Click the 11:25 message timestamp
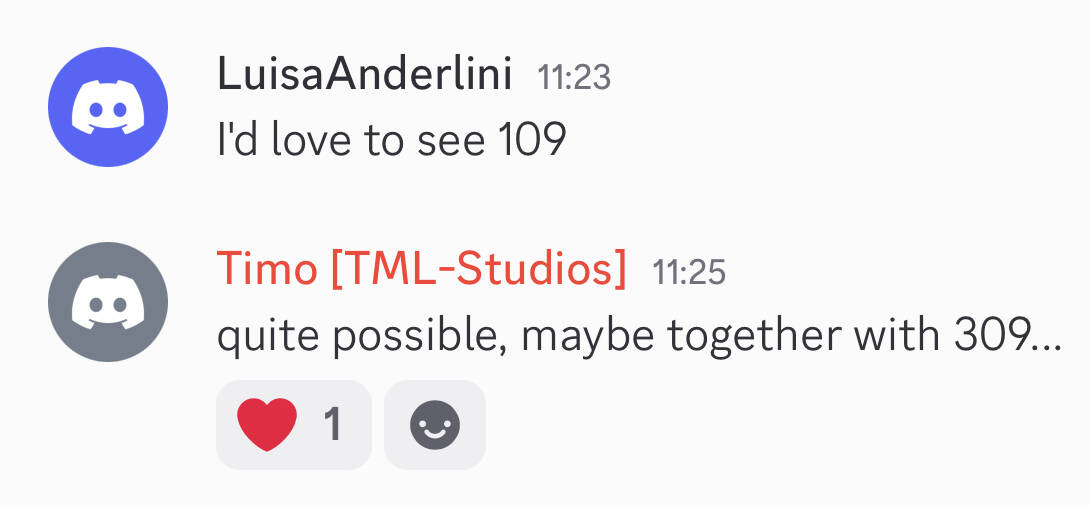The width and height of the screenshot is (1089, 505). [x=689, y=272]
